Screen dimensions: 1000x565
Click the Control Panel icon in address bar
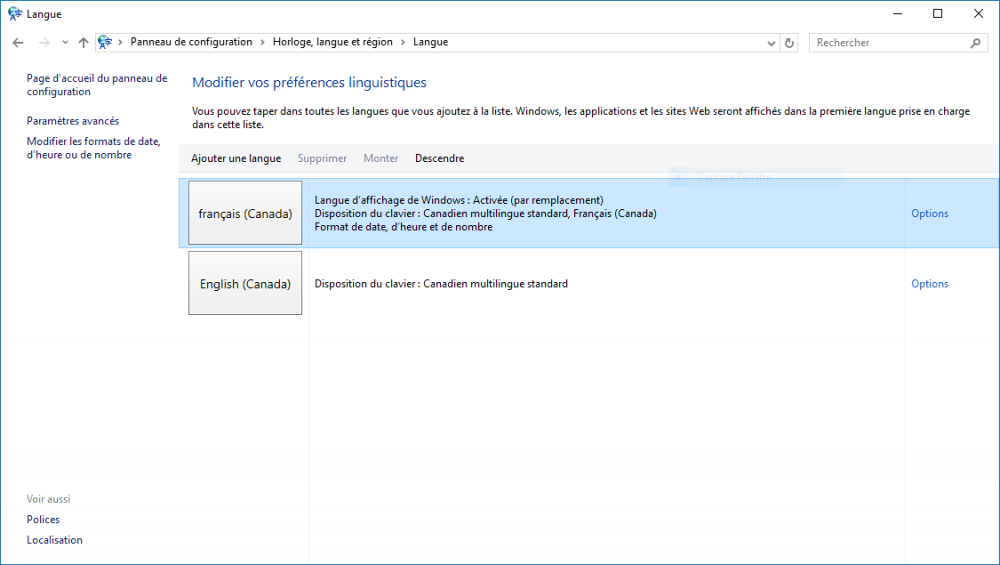(105, 42)
